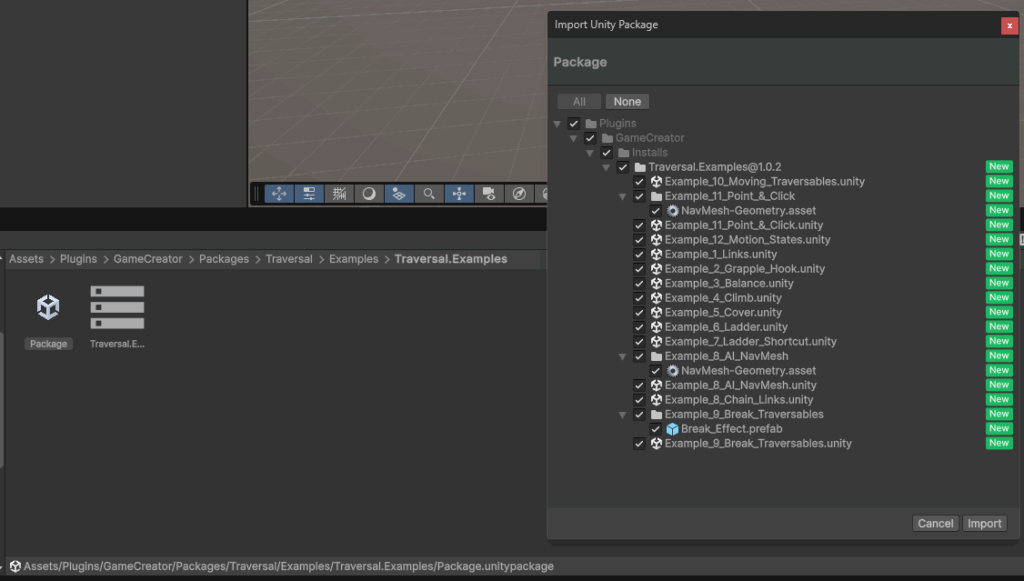Screen dimensions: 1024x581
Task: Click the Cancel button in the import dialog
Action: tap(935, 524)
